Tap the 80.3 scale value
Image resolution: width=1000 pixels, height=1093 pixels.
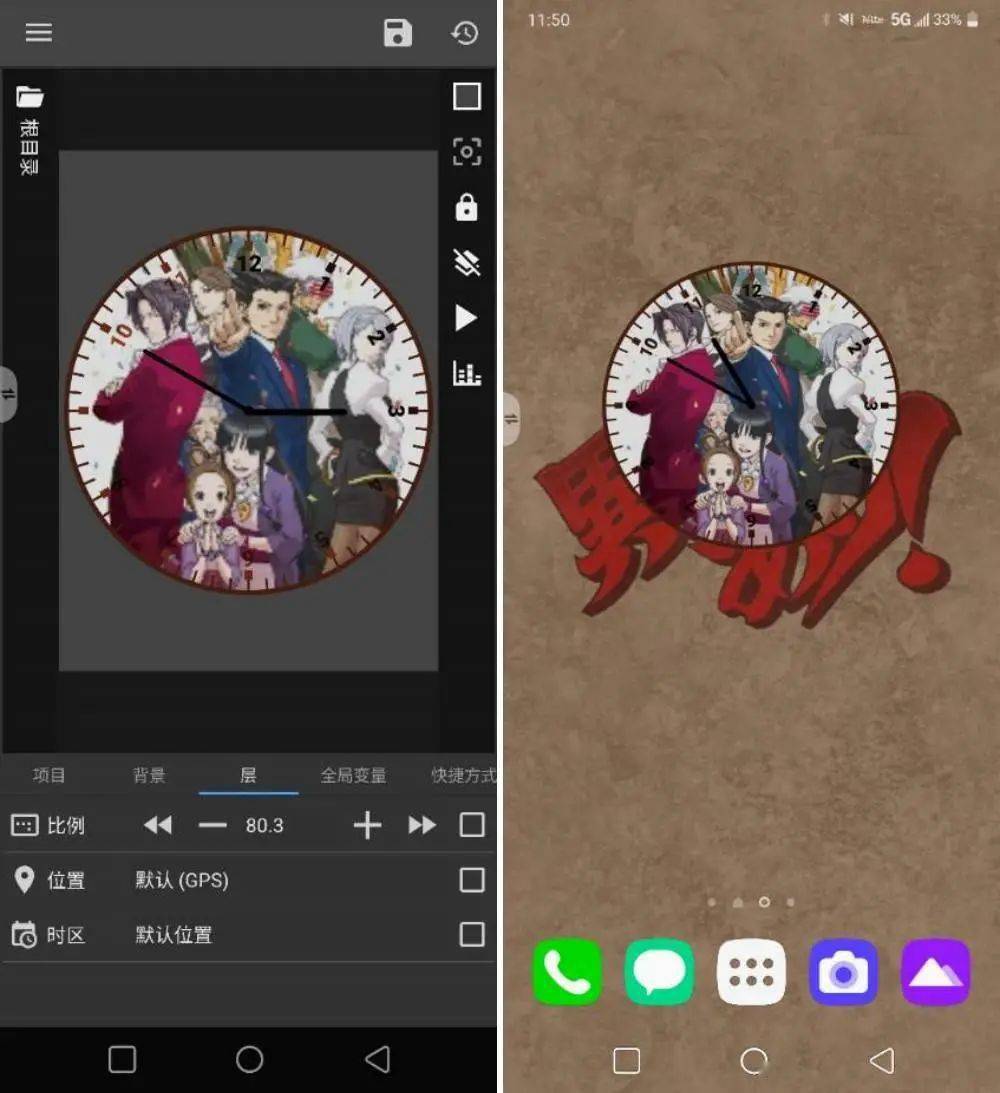[265, 825]
